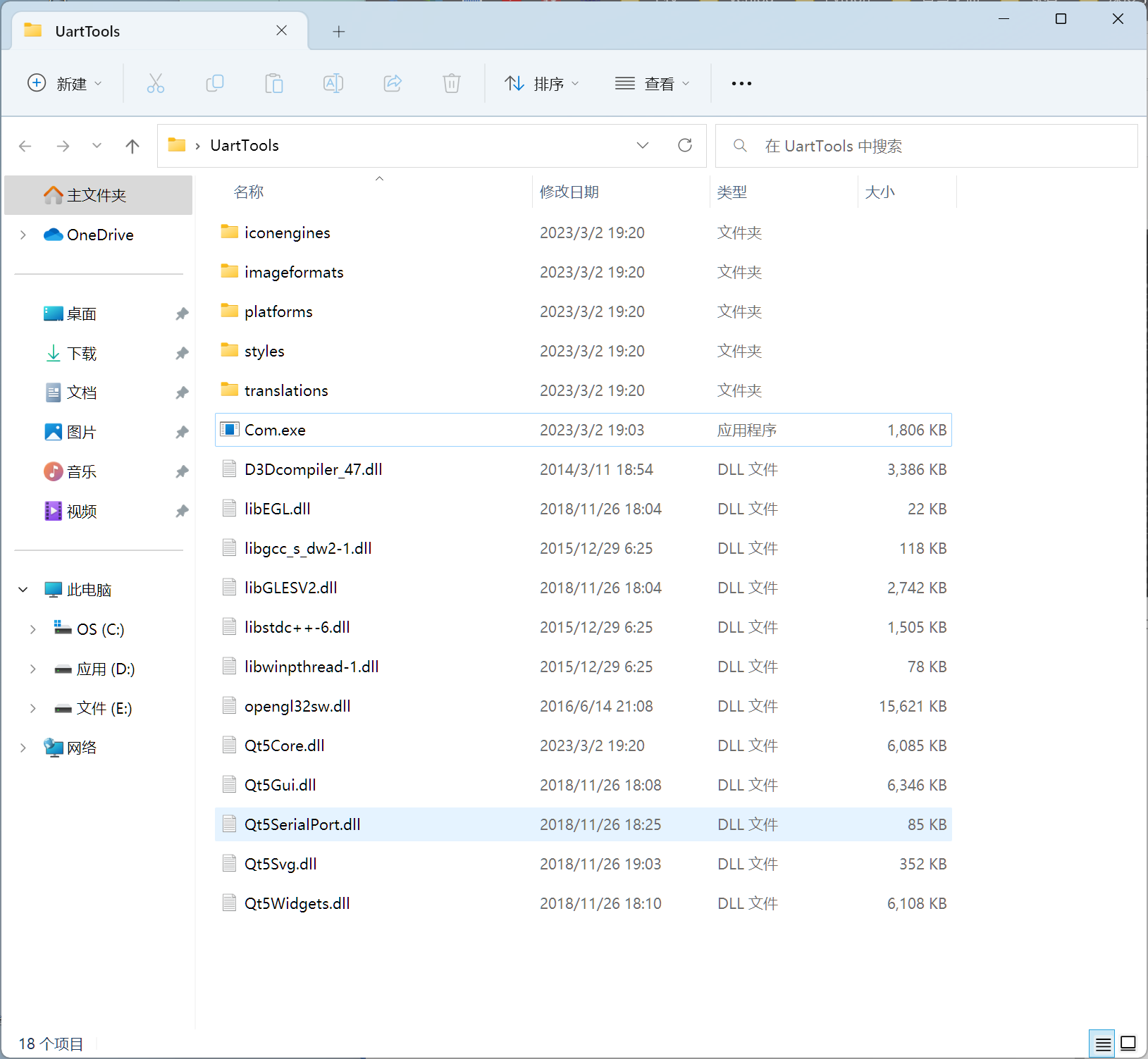
Task: Select libgcc_s_dw2-1.dll file
Action: click(584, 548)
